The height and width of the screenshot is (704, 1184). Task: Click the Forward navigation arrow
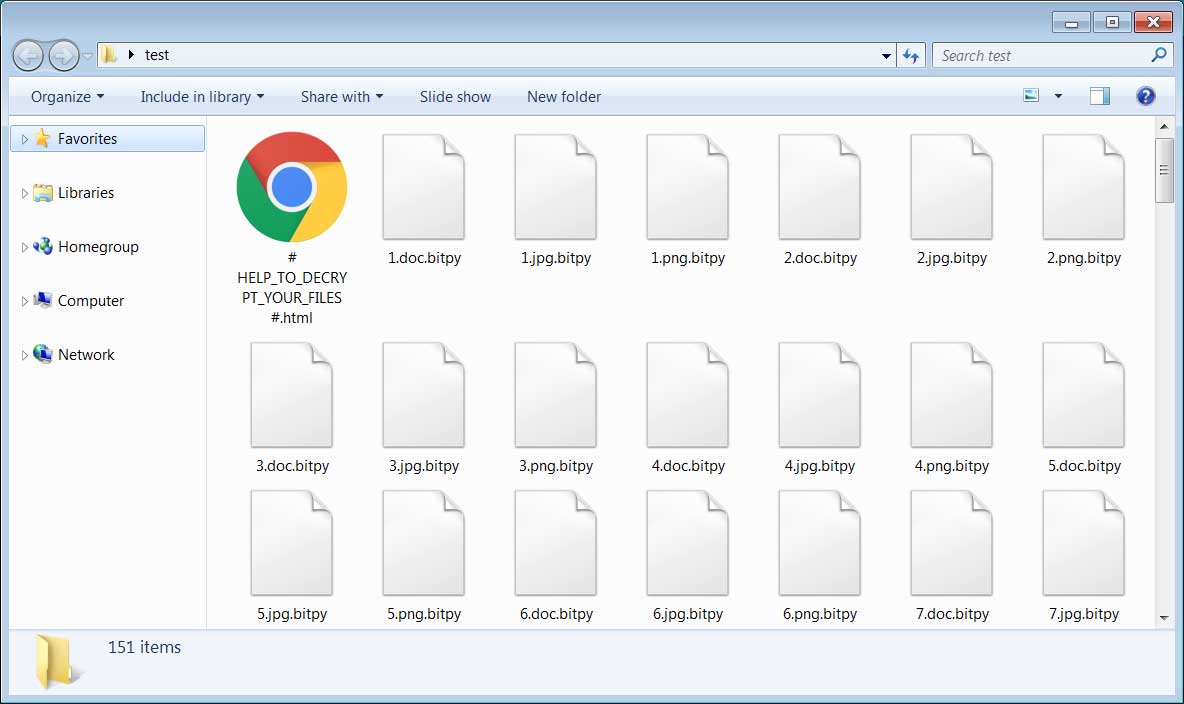click(63, 56)
